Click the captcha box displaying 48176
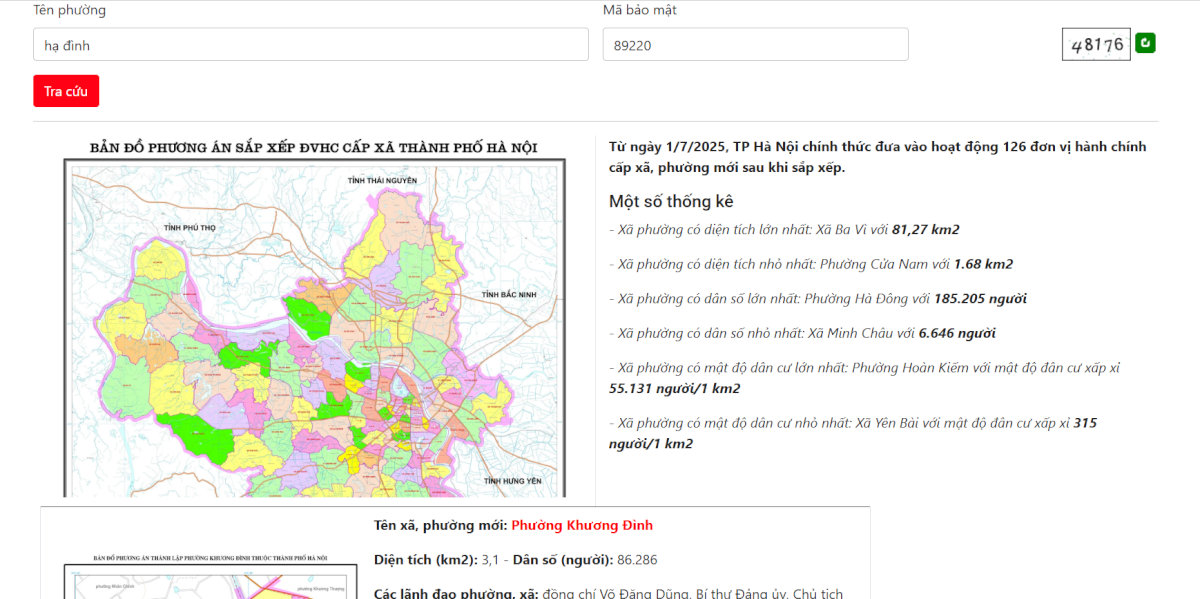The image size is (1200, 599). coord(1096,43)
